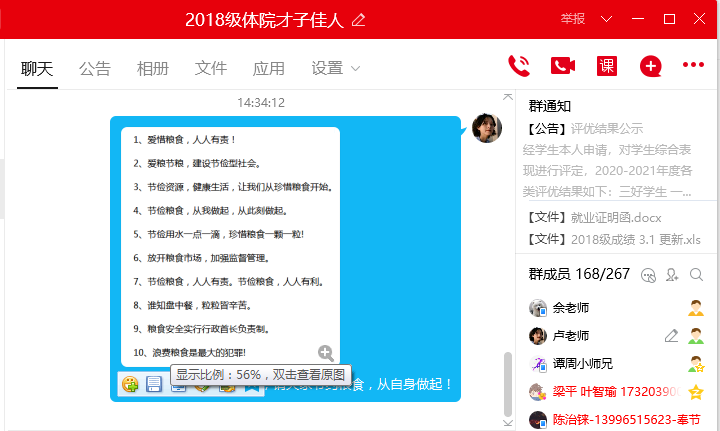Screen dimensions: 720x431
Task: Open the 文件 files tab
Action: point(211,68)
